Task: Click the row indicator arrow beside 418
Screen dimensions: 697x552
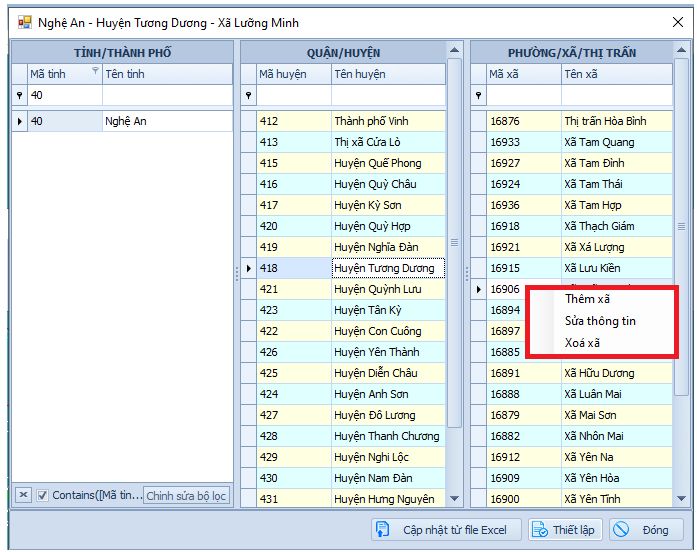Action: pyautogui.click(x=248, y=268)
